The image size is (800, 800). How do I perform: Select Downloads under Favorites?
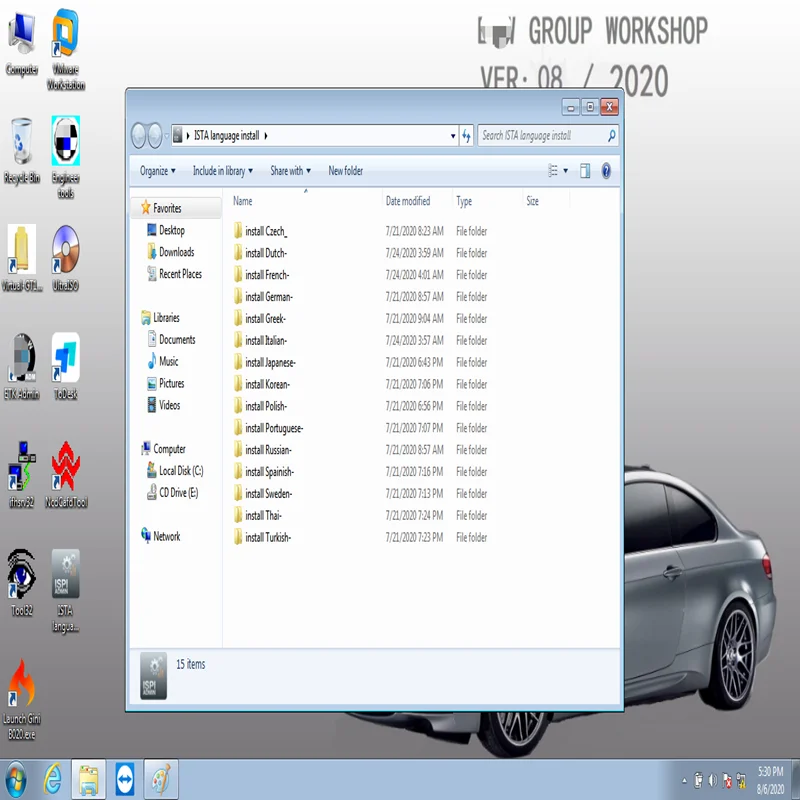tap(176, 252)
